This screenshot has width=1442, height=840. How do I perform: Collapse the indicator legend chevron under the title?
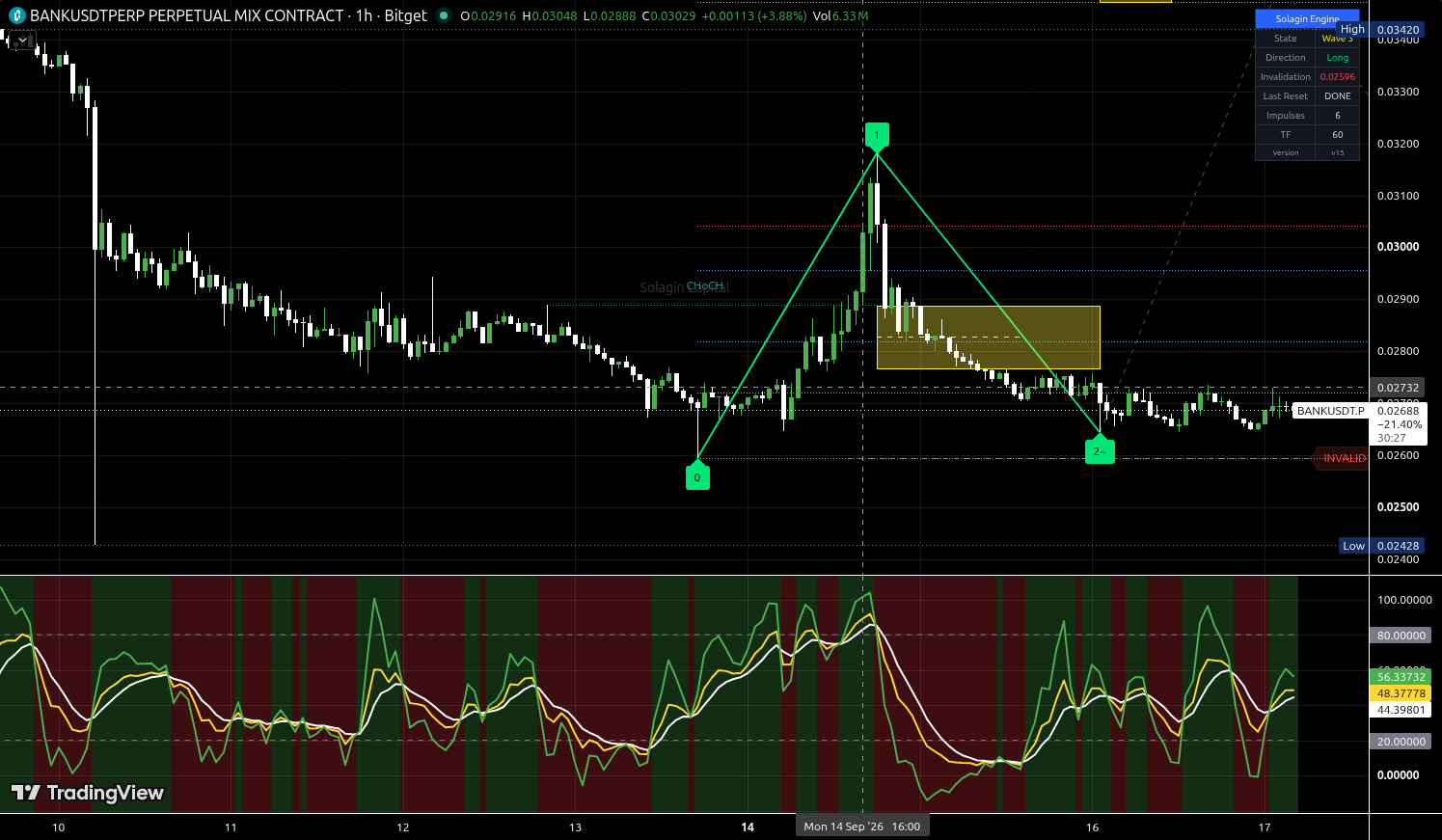tap(23, 41)
